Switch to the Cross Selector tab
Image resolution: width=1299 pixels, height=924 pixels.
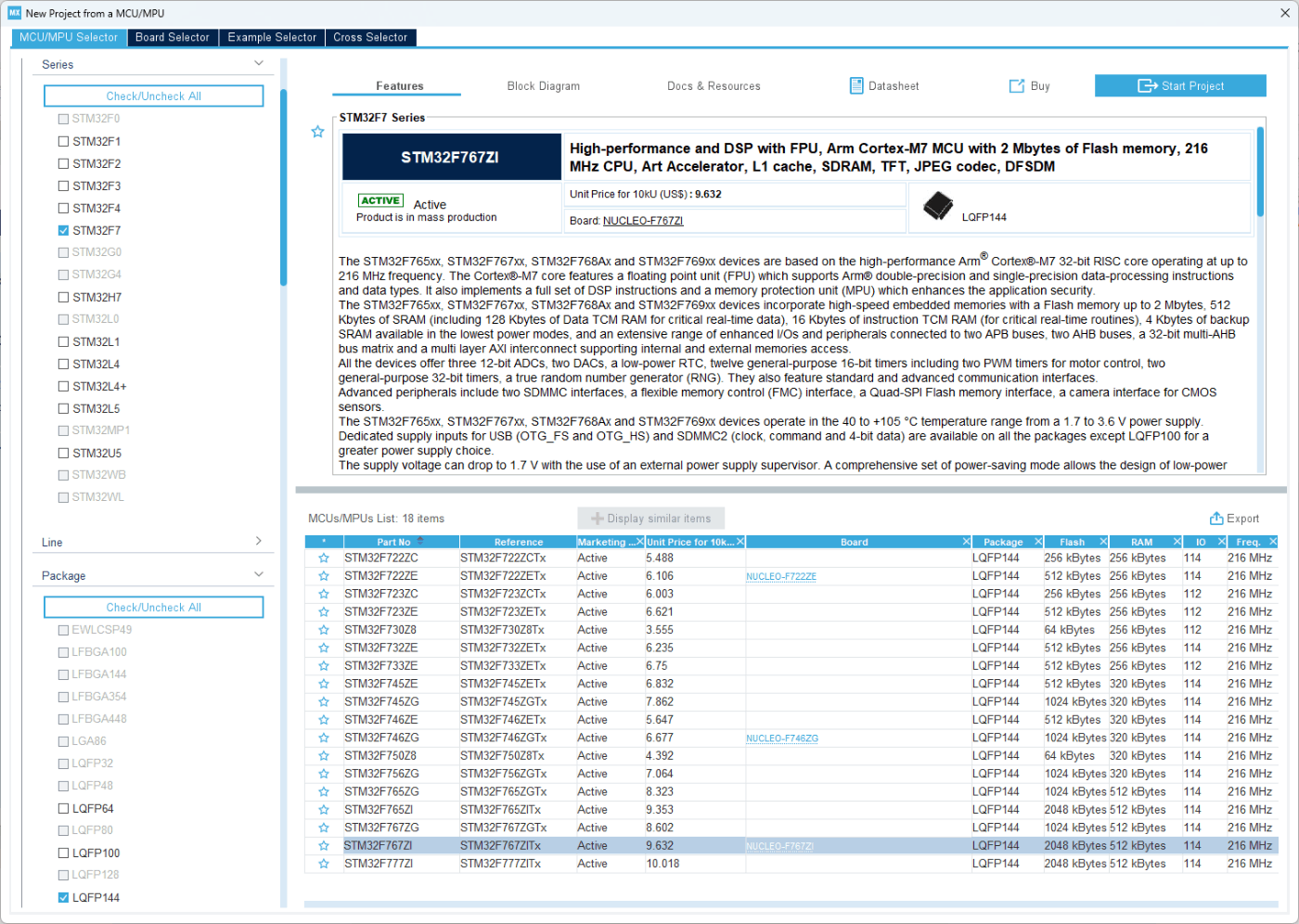[370, 37]
